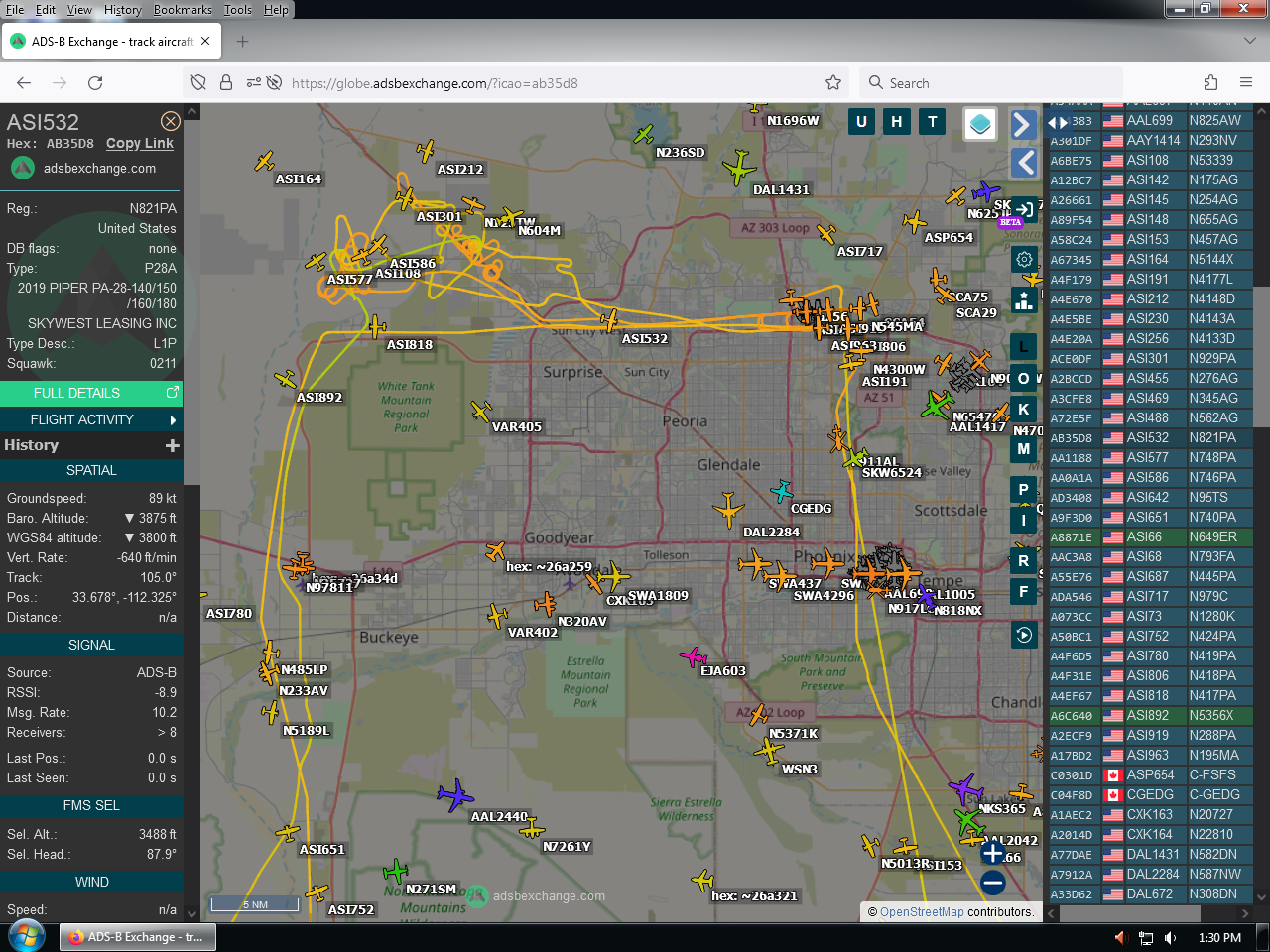Open the Bookmarks menu
This screenshot has height=952, width=1270.
183,10
